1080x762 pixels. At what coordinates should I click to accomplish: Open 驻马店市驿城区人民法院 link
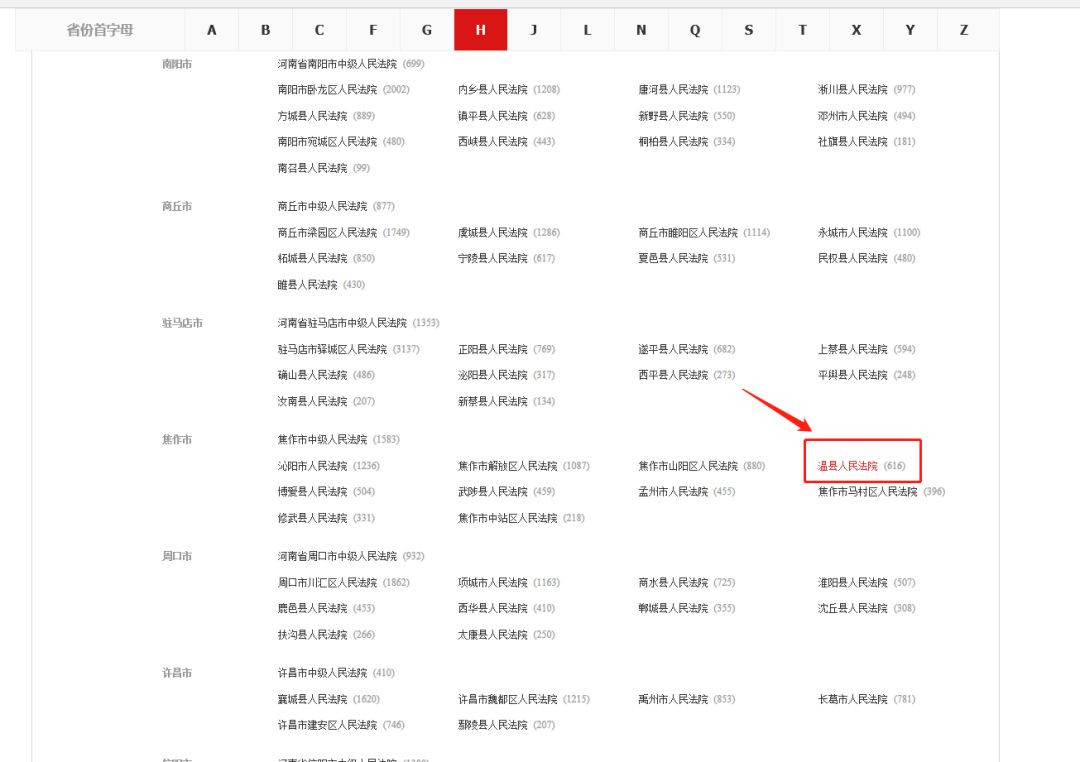332,349
